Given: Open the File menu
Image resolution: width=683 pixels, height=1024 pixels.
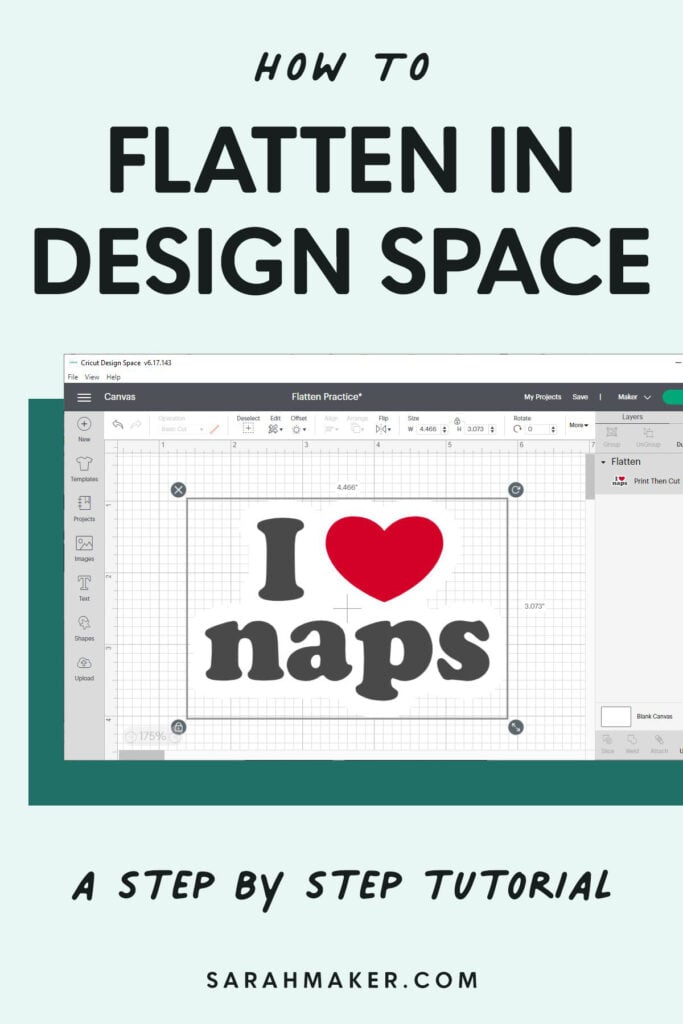Looking at the screenshot, I should pyautogui.click(x=73, y=377).
